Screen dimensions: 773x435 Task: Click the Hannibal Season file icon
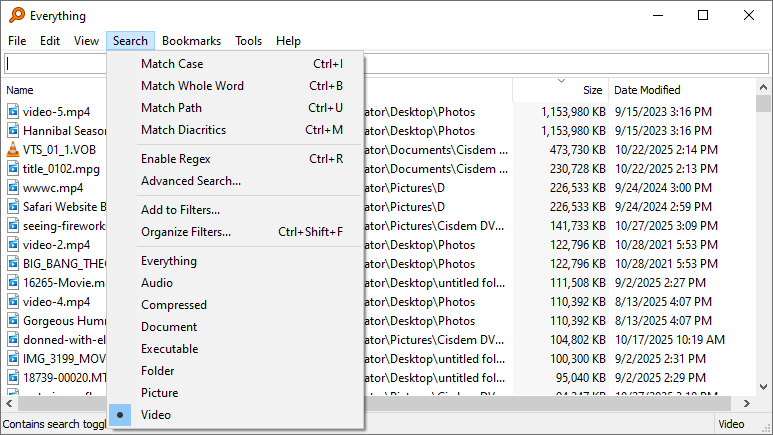13,131
